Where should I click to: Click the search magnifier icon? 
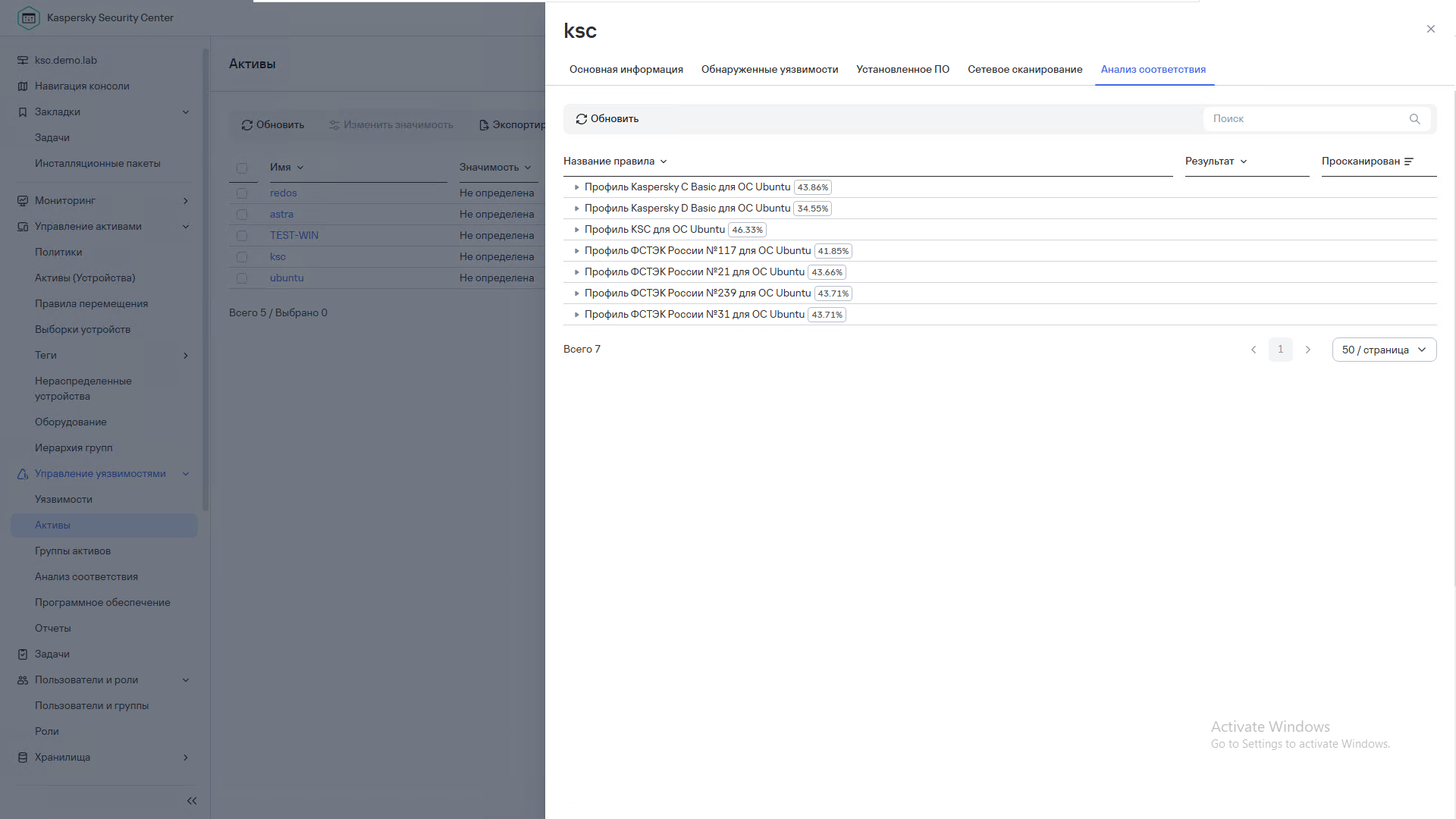coord(1414,119)
